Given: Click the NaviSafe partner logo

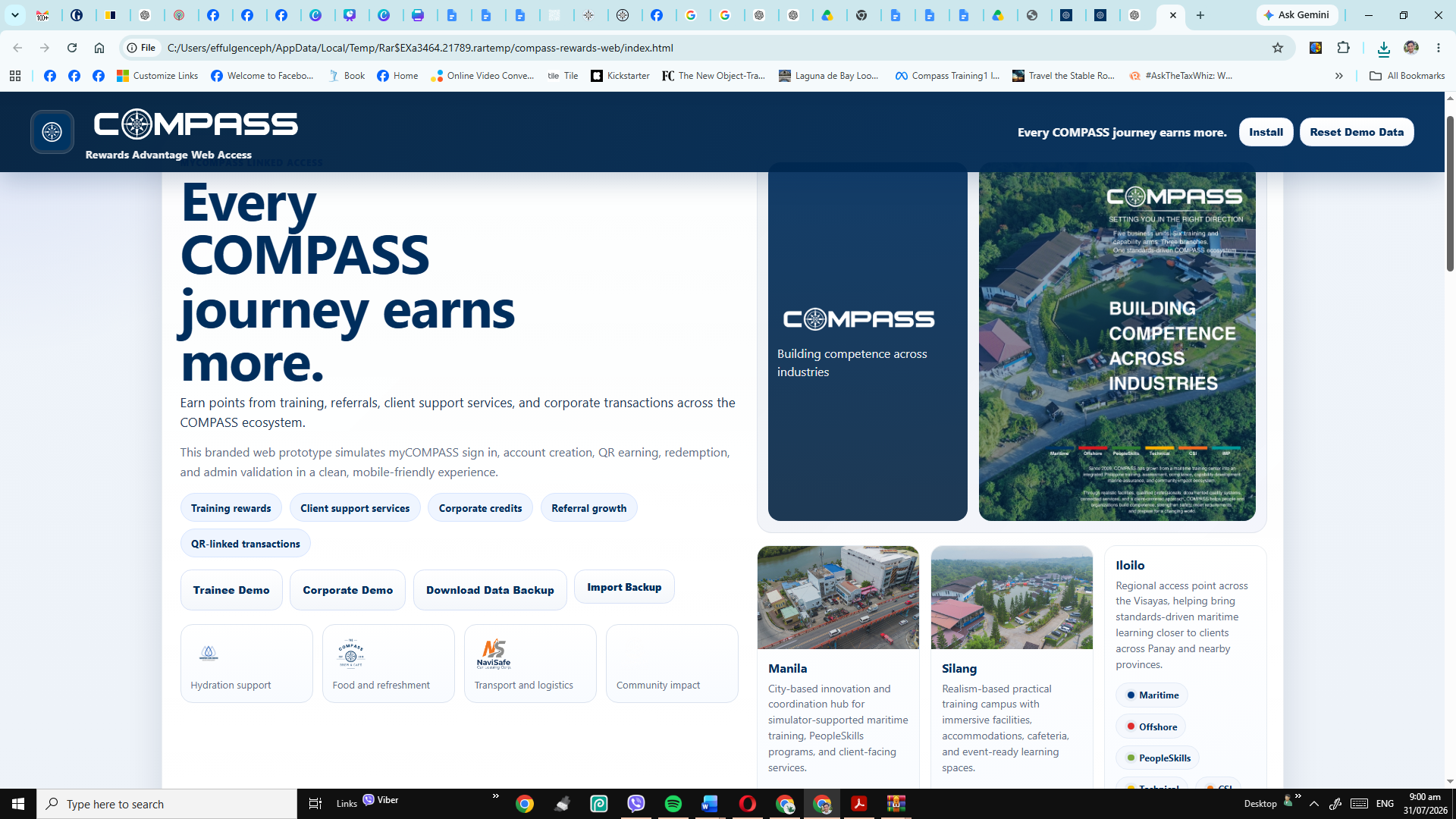Looking at the screenshot, I should (494, 653).
